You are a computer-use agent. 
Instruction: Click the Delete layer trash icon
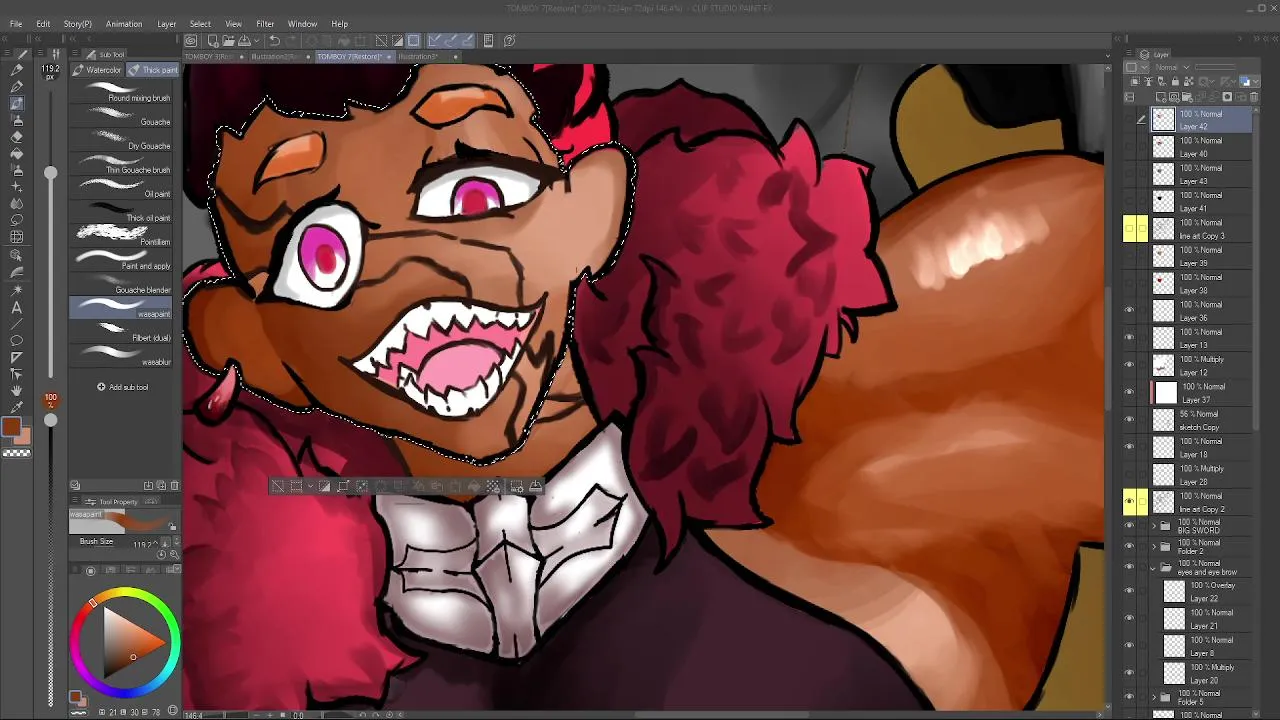(x=1255, y=97)
